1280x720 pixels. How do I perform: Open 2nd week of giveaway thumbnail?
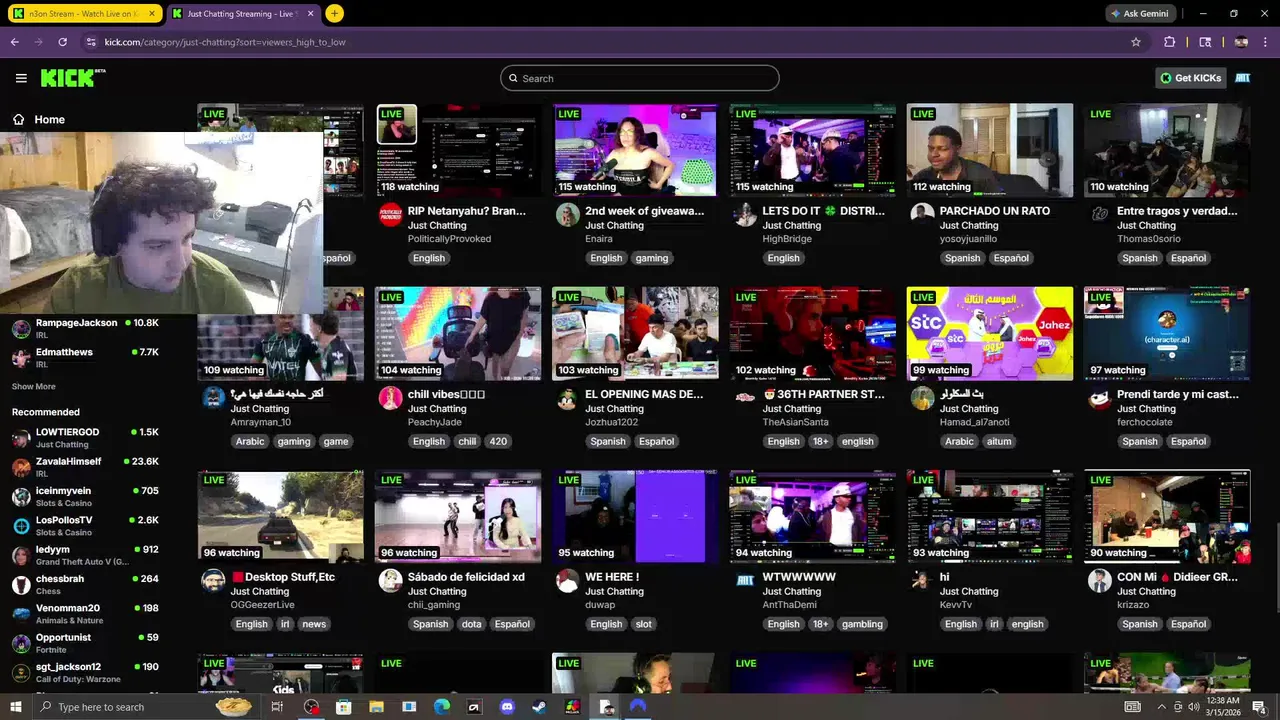[635, 150]
